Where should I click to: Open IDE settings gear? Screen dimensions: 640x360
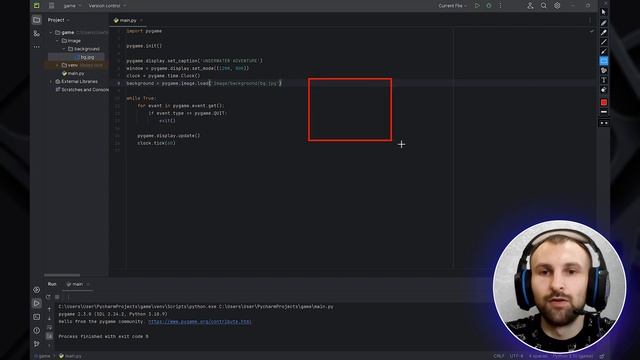(557, 6)
